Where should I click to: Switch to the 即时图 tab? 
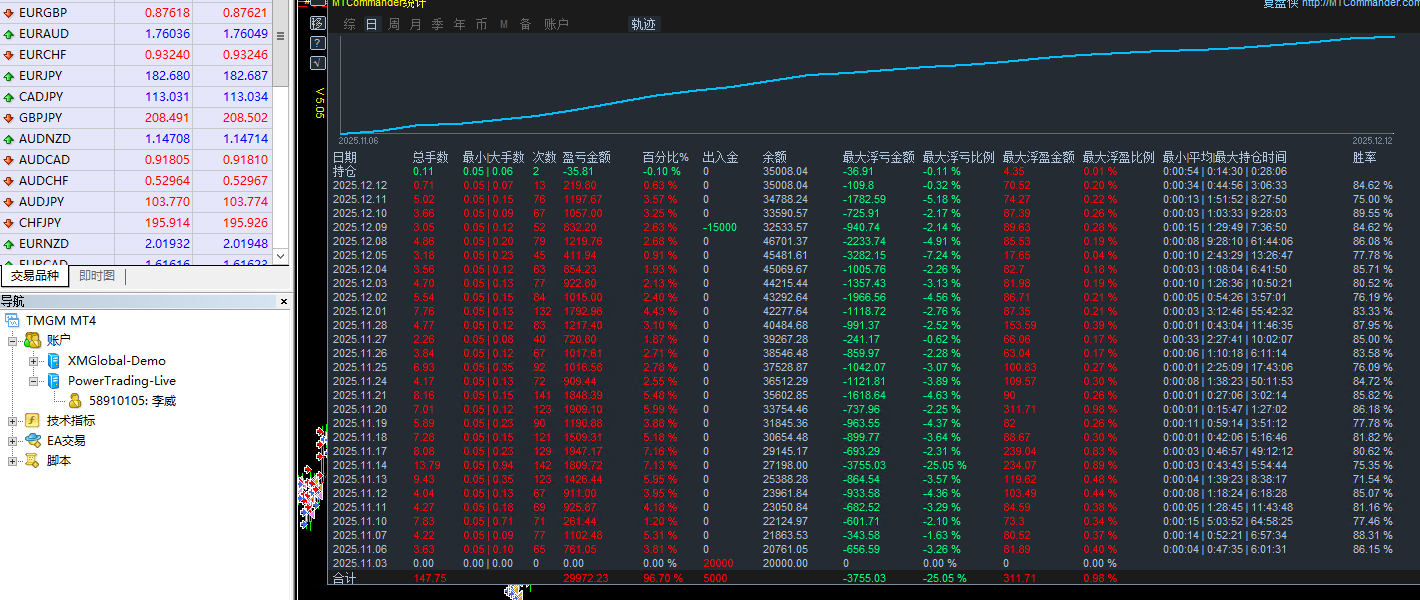pyautogui.click(x=97, y=277)
